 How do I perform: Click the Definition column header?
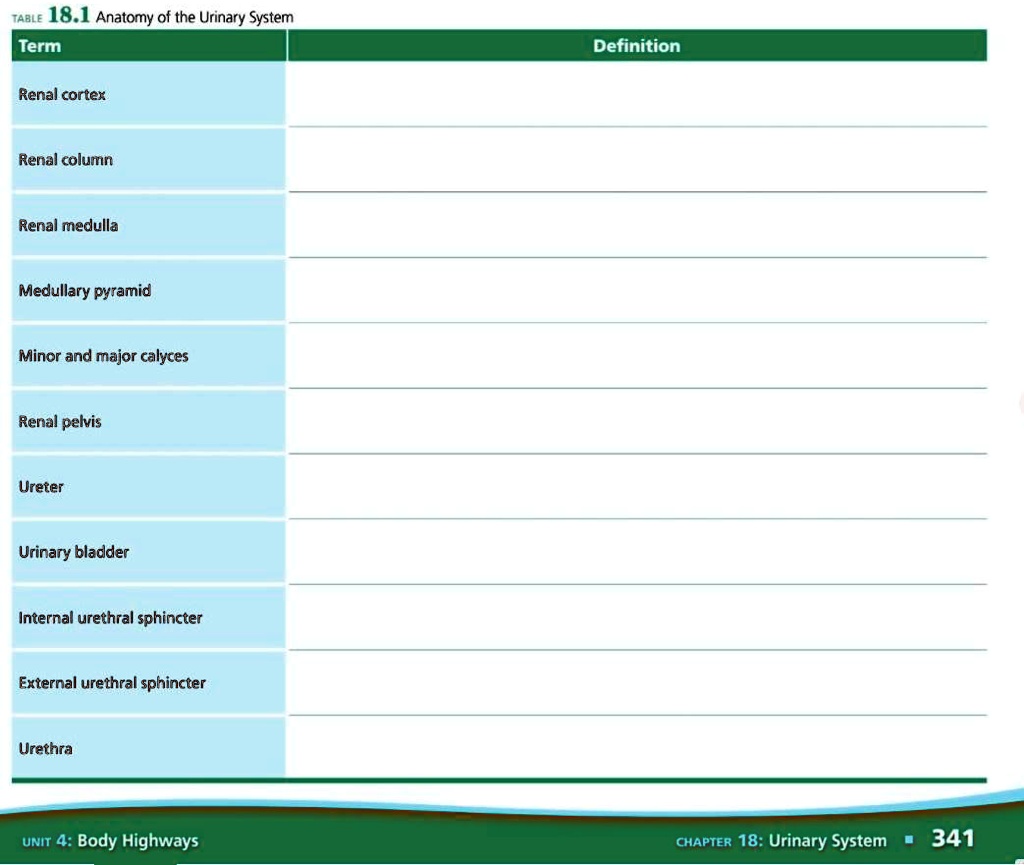637,46
